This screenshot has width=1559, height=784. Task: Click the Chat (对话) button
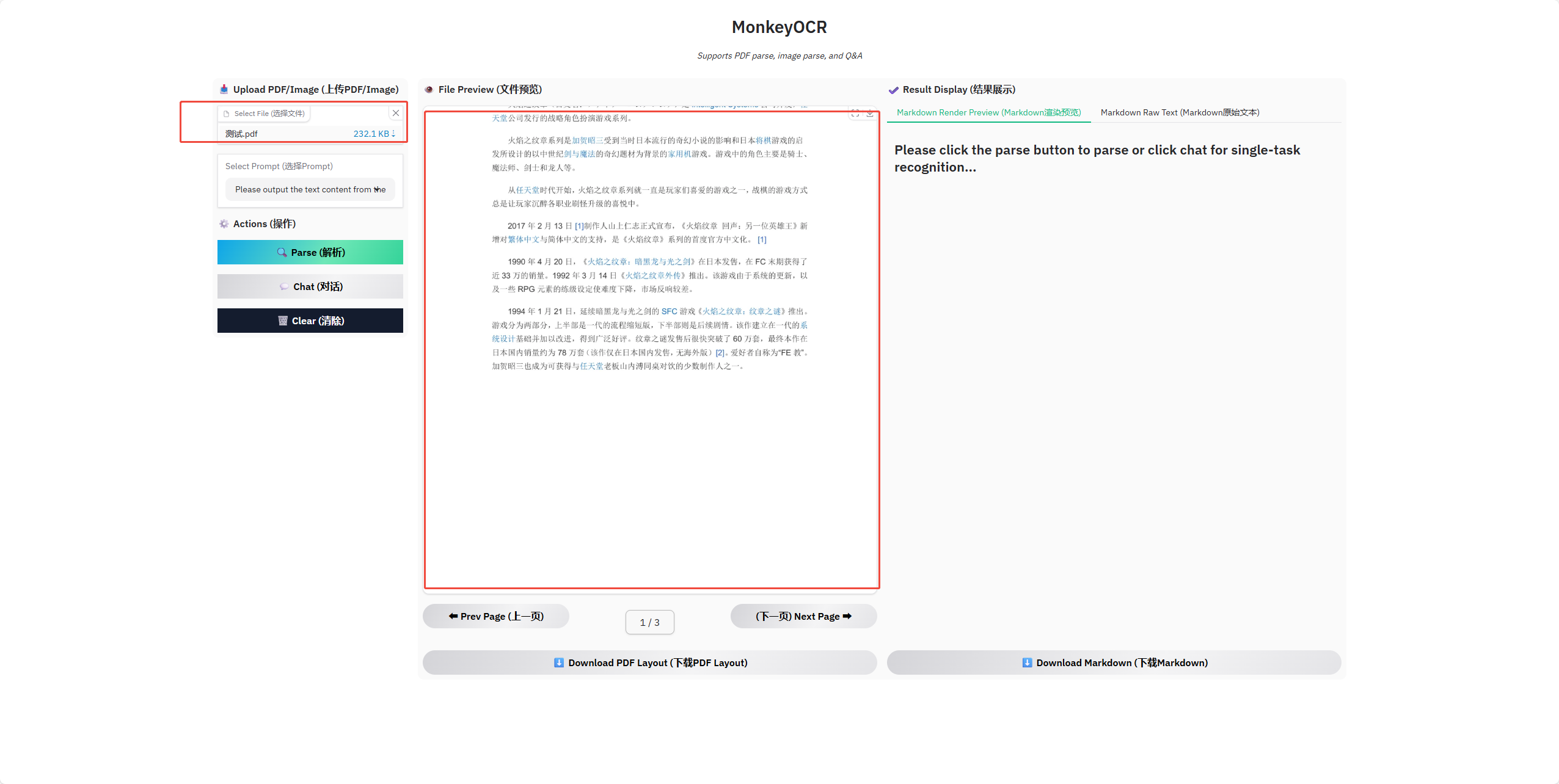click(x=310, y=286)
